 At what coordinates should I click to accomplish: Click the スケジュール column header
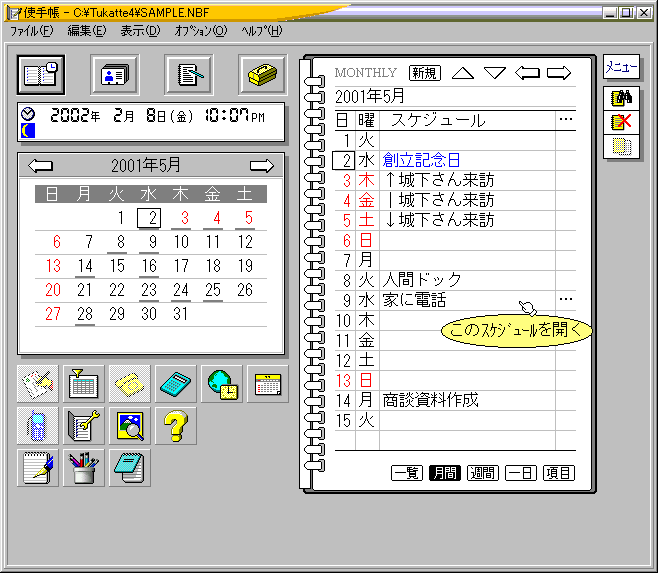tap(438, 120)
